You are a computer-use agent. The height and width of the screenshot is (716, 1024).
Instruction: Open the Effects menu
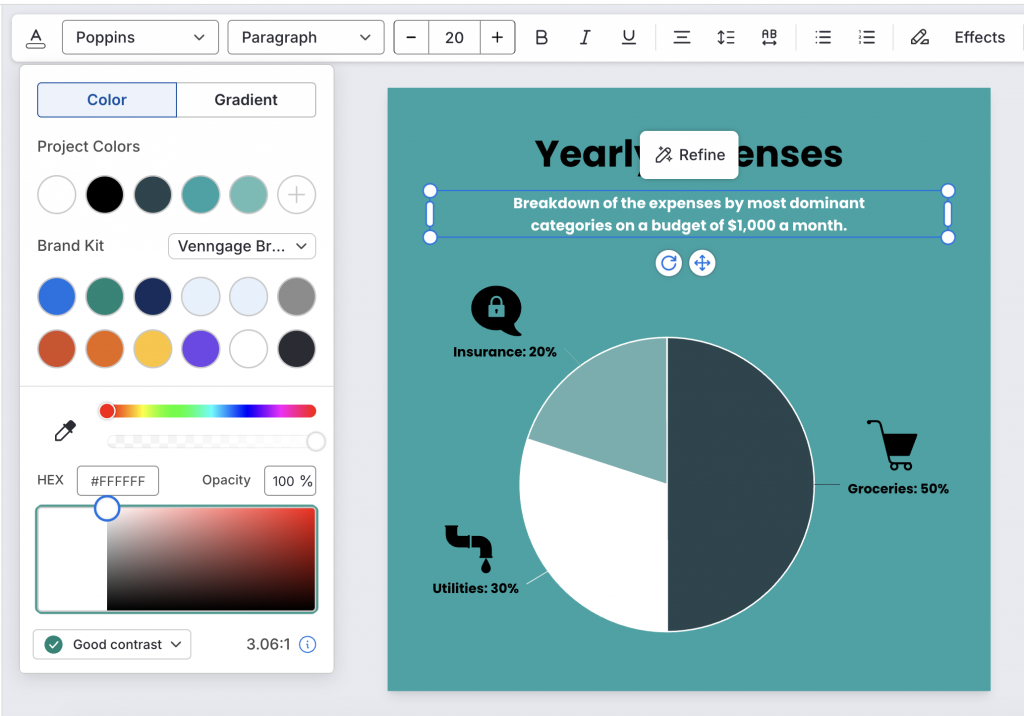[x=980, y=37]
